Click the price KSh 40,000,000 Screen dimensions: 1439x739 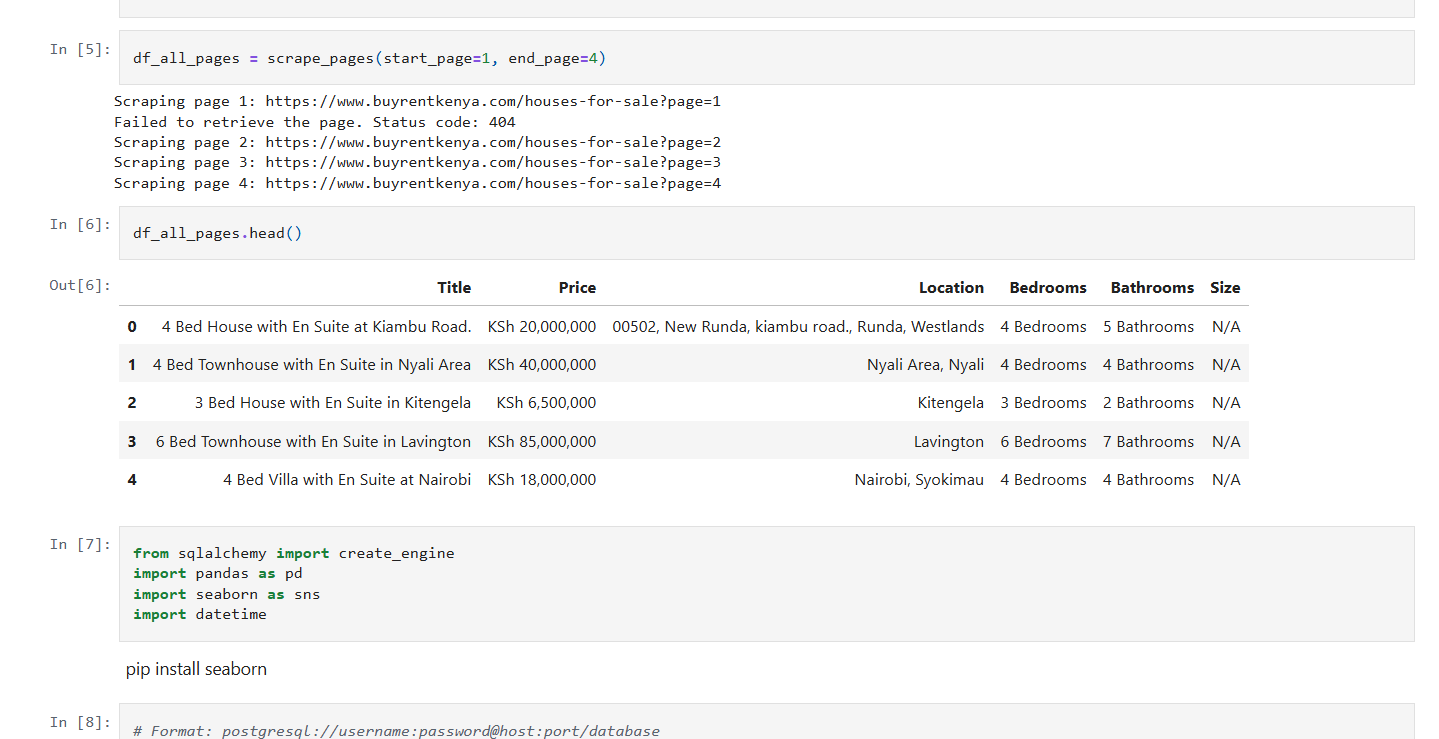(542, 365)
